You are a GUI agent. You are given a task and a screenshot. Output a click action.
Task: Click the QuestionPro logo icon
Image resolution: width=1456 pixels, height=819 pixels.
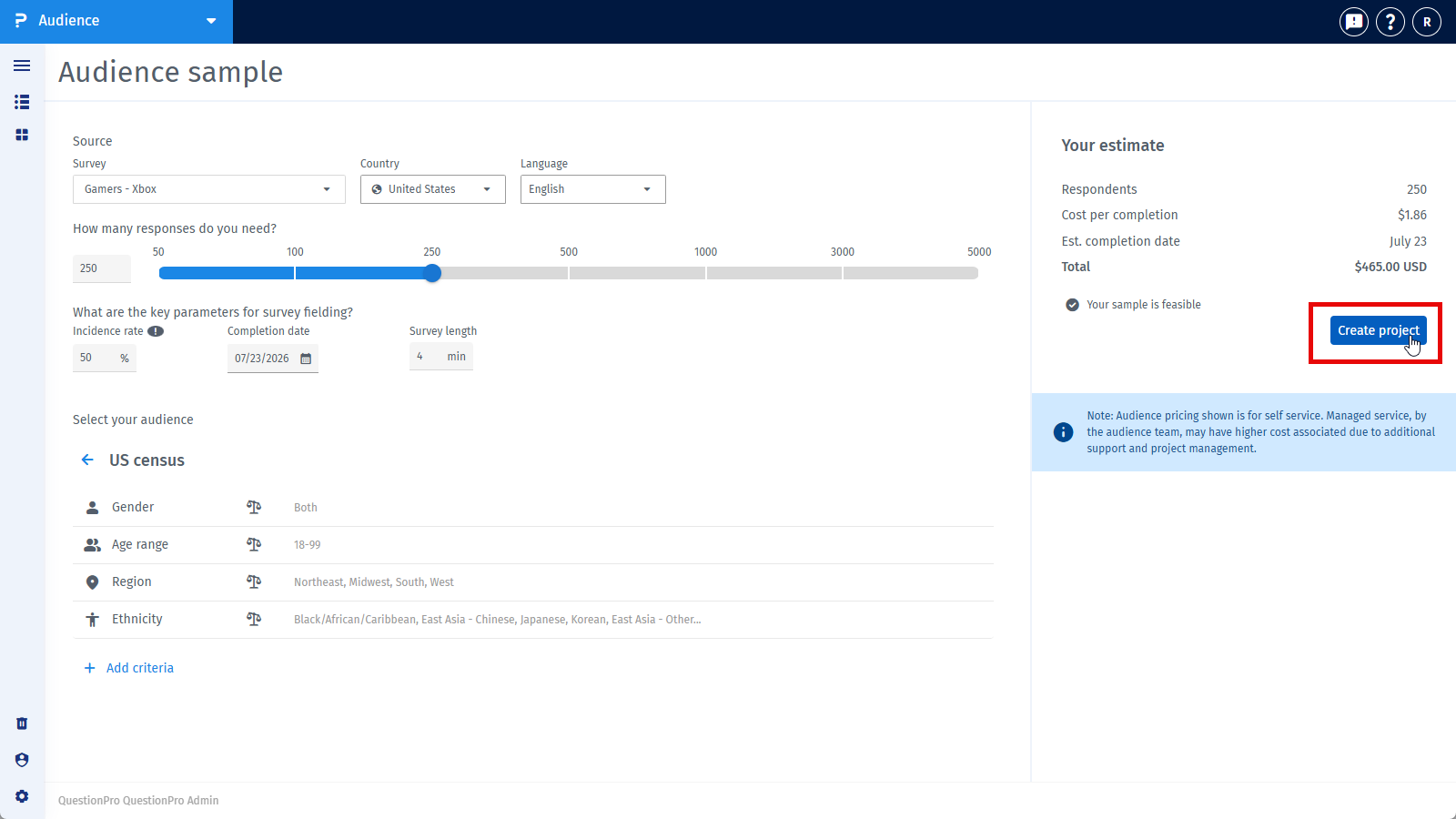[x=21, y=20]
